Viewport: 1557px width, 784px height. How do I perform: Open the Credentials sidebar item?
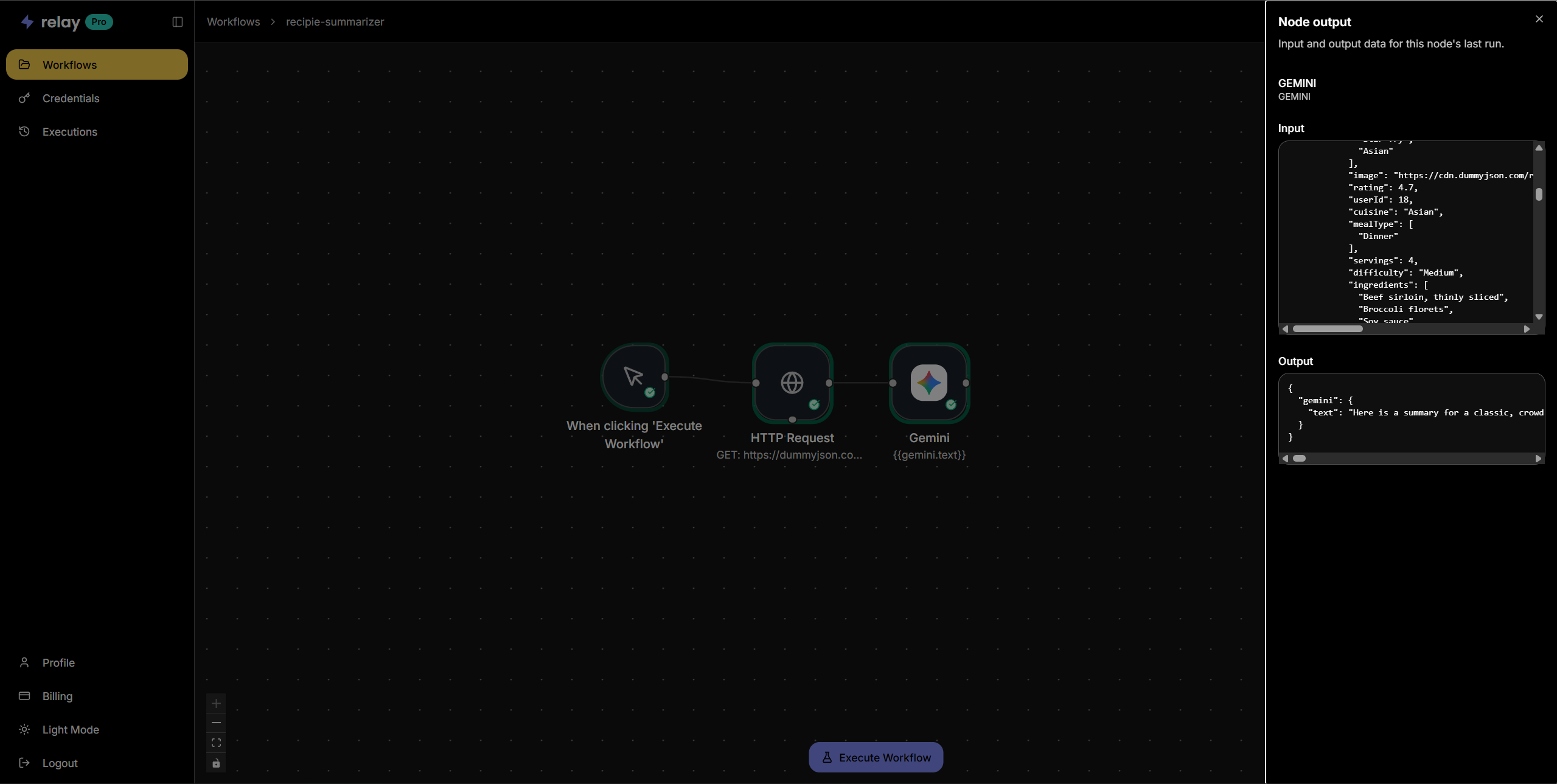(x=97, y=98)
